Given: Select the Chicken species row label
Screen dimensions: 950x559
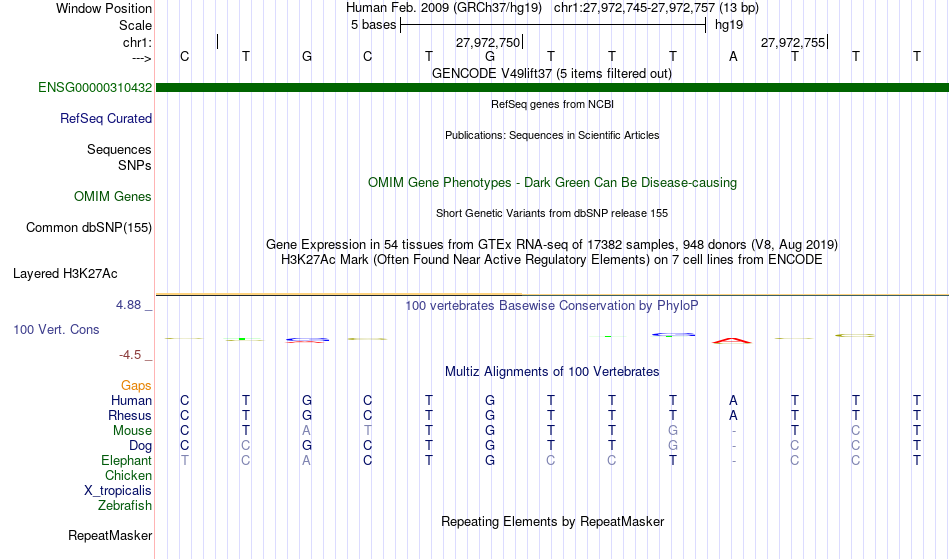Looking at the screenshot, I should (128, 475).
